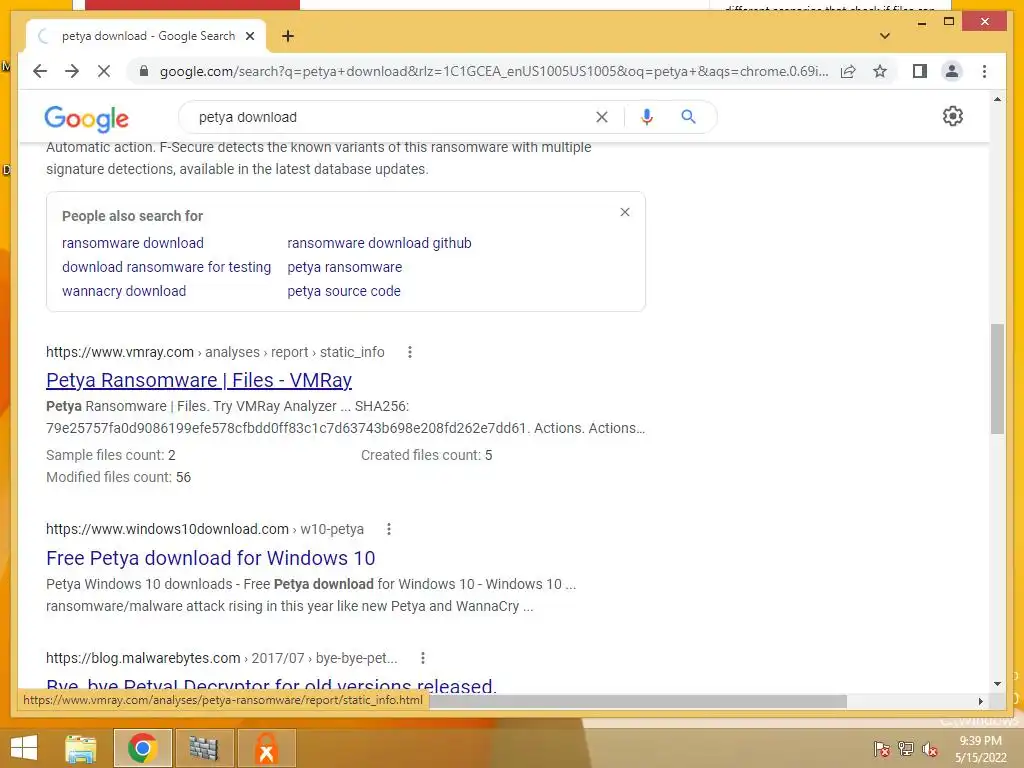Search for ransomware download
Viewport: 1024px width, 768px height.
point(133,243)
